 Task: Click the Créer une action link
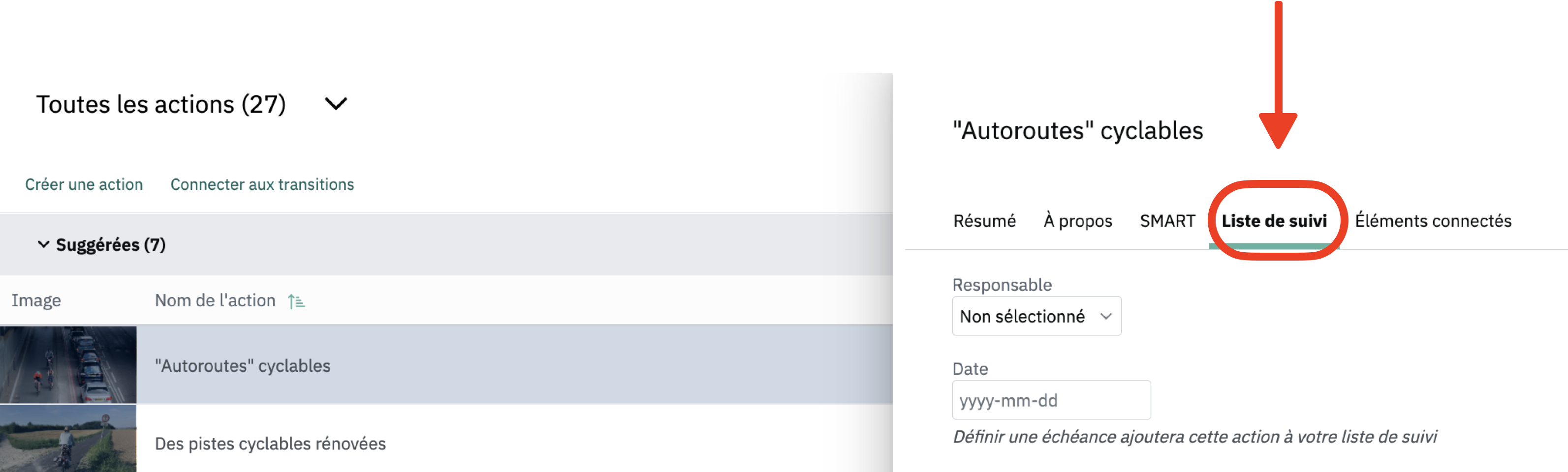point(84,184)
